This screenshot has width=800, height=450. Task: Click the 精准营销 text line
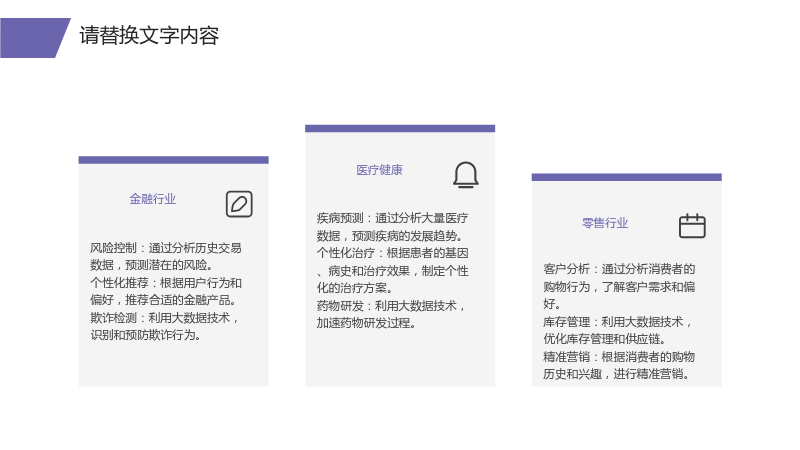[619, 365]
